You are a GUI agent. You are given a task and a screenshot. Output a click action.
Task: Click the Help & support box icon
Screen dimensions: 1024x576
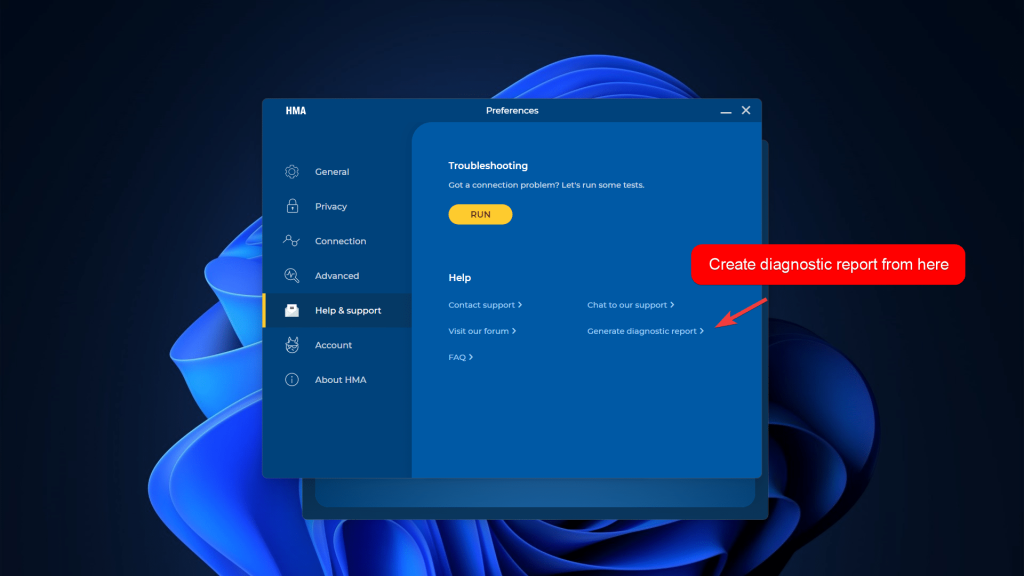292,310
